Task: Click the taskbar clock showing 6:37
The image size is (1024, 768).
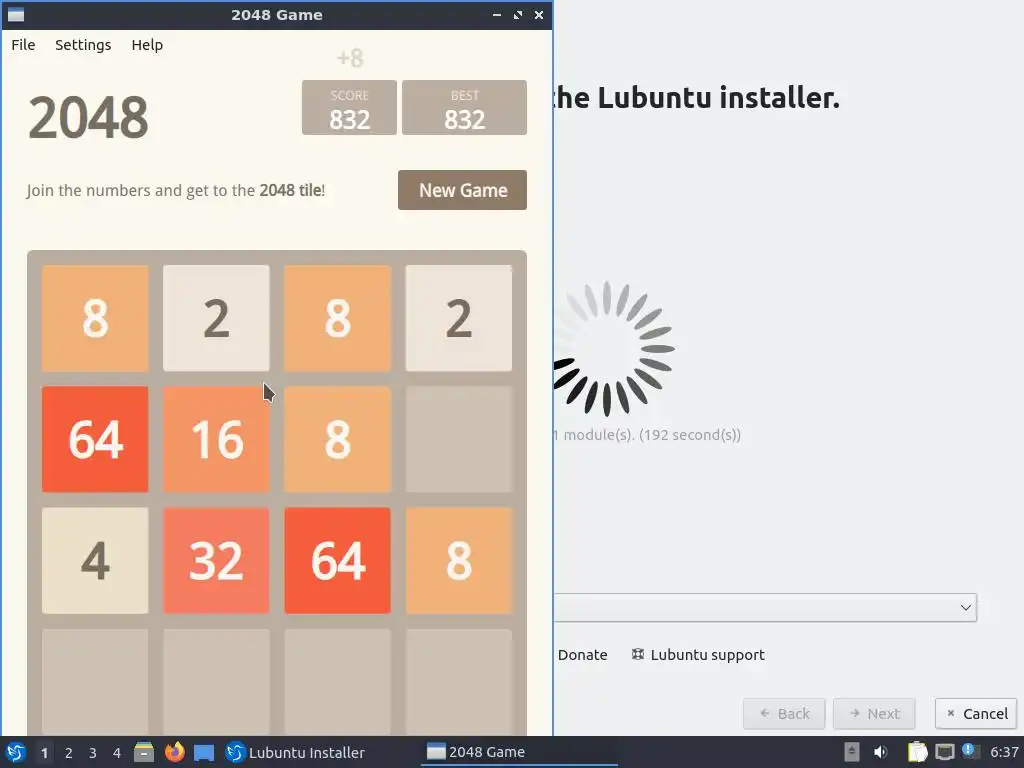Action: (x=1004, y=752)
